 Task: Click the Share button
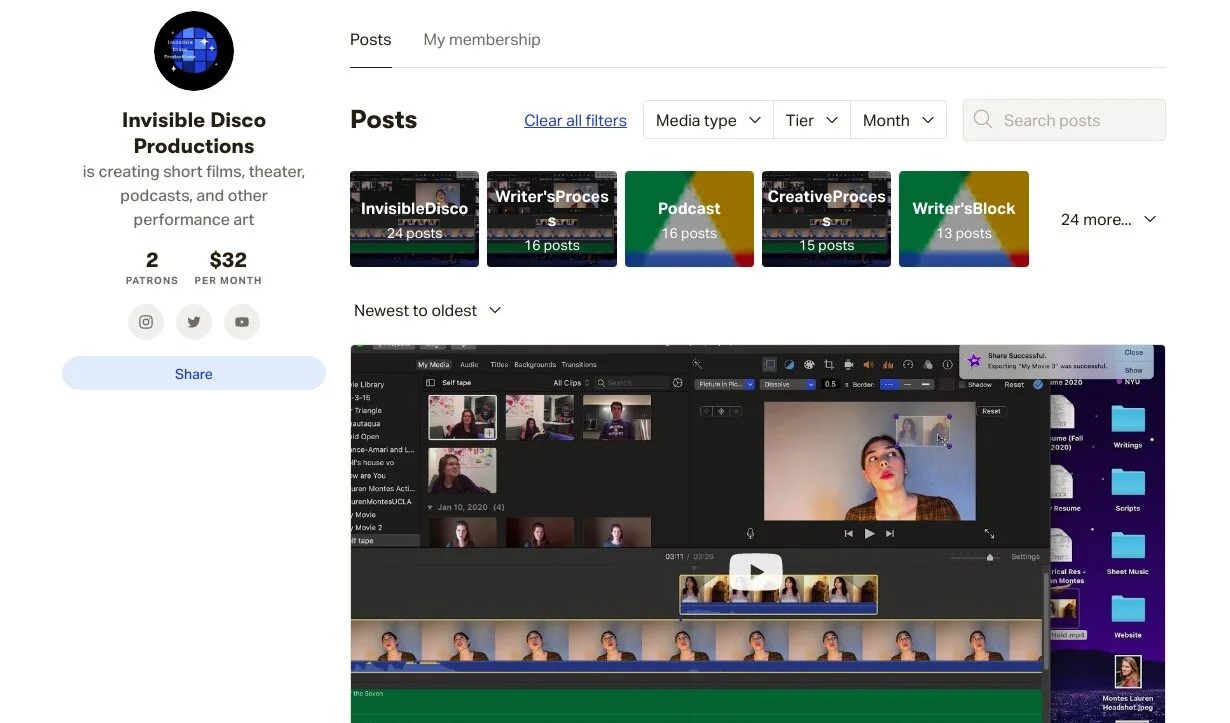194,373
